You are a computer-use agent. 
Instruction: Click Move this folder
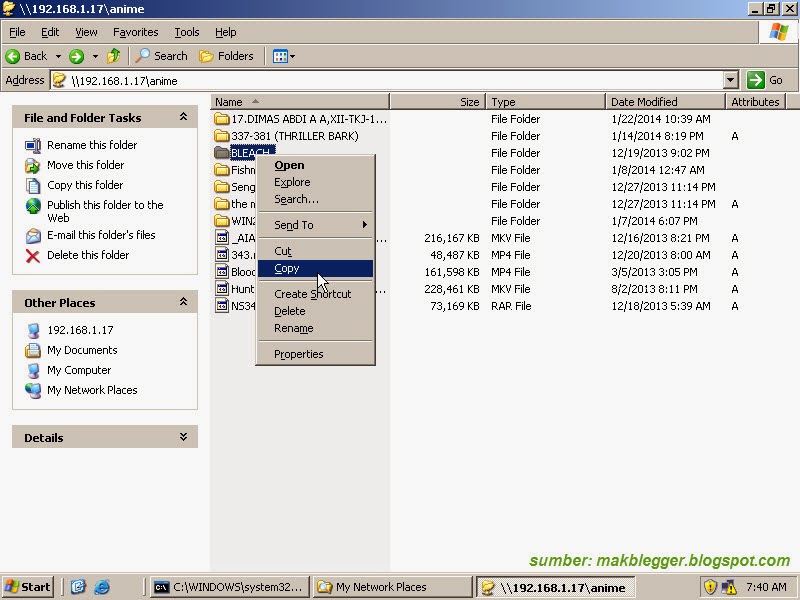85,165
